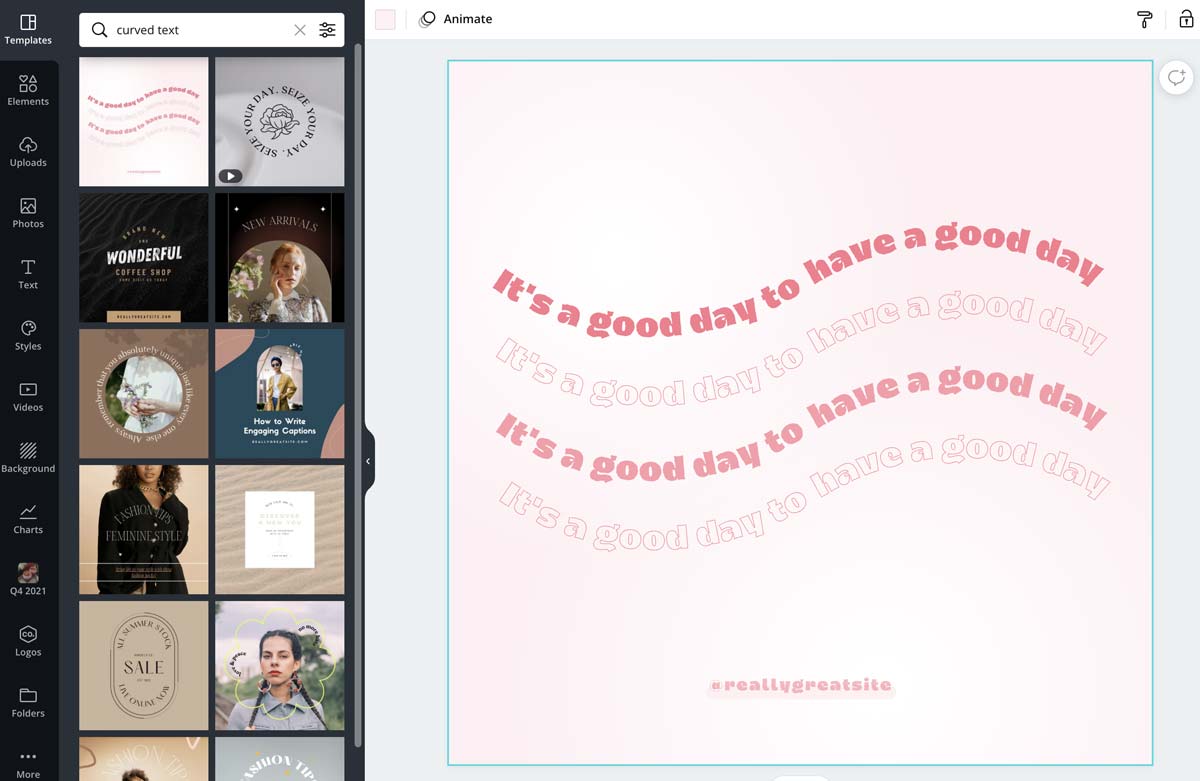Open the search filters options
The image size is (1200, 781).
point(327,30)
